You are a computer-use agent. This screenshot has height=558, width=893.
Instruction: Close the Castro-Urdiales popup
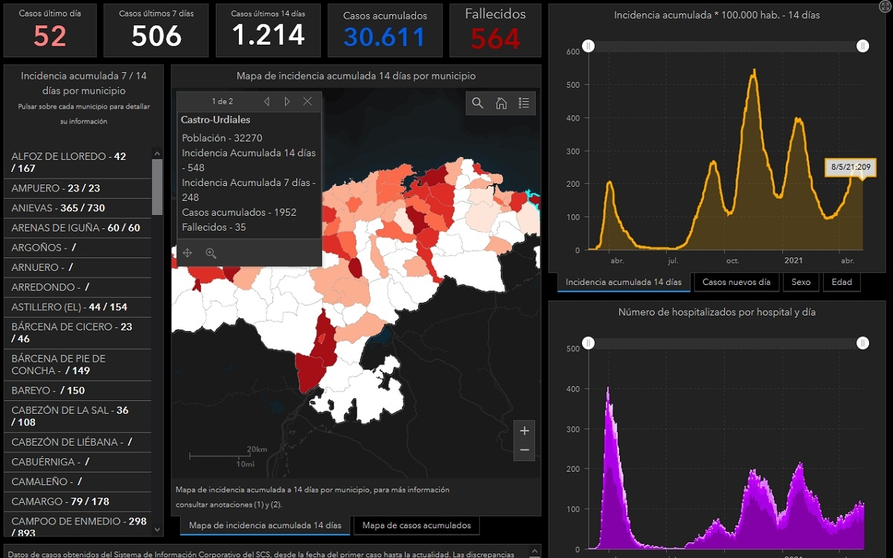308,101
